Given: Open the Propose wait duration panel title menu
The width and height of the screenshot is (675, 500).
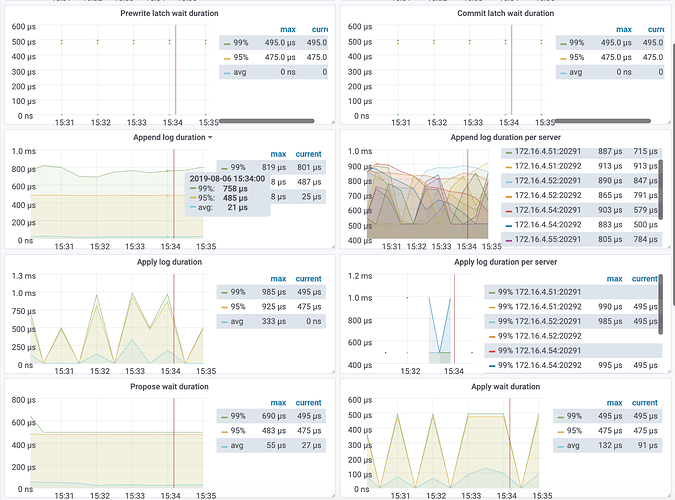Looking at the screenshot, I should 169,387.
